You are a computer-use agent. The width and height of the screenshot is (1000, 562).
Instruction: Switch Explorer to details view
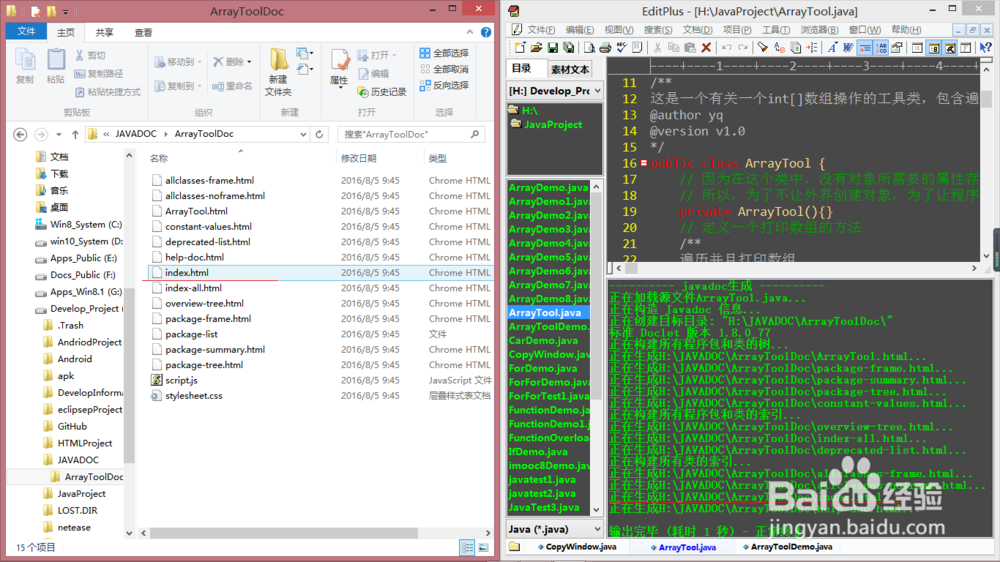[x=467, y=547]
